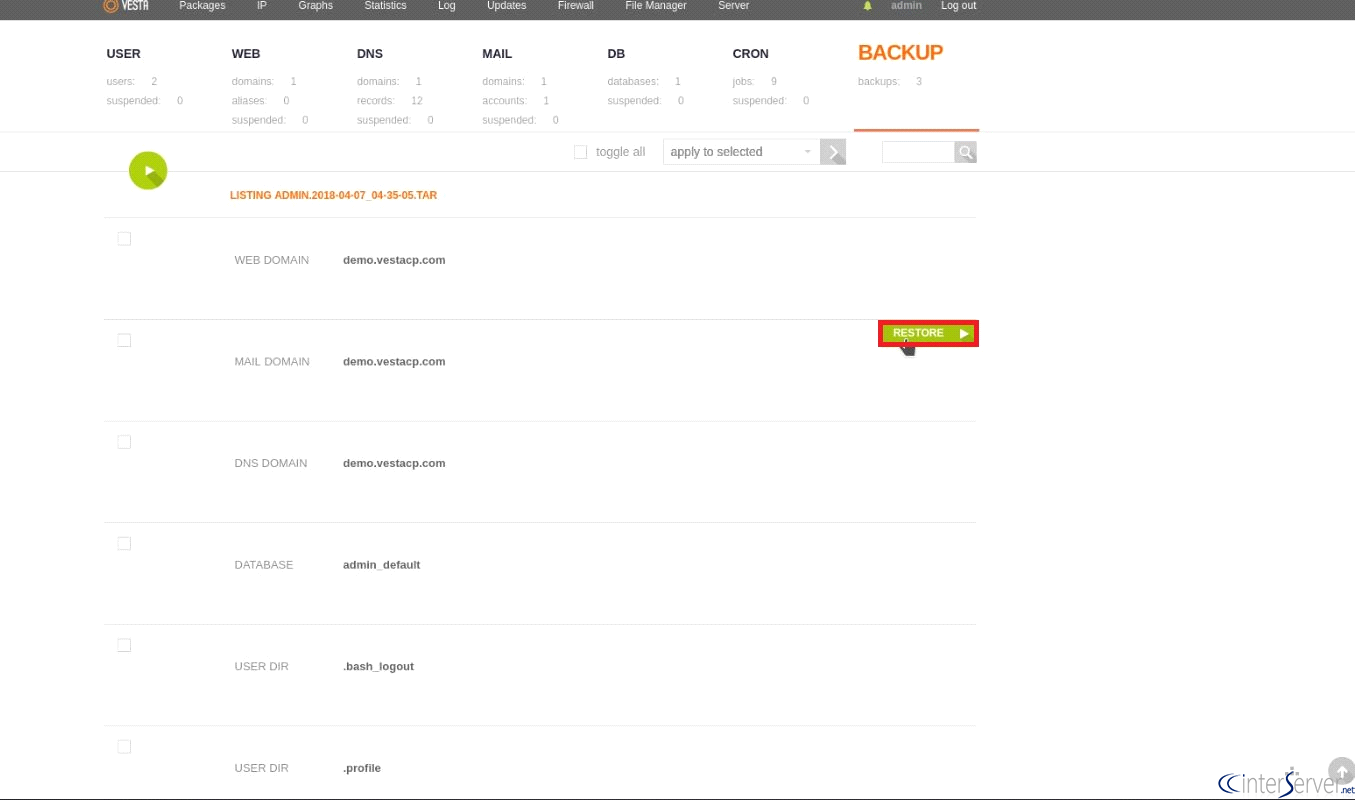Open the notifications bell
Image resolution: width=1355 pixels, height=800 pixels.
[x=867, y=6]
